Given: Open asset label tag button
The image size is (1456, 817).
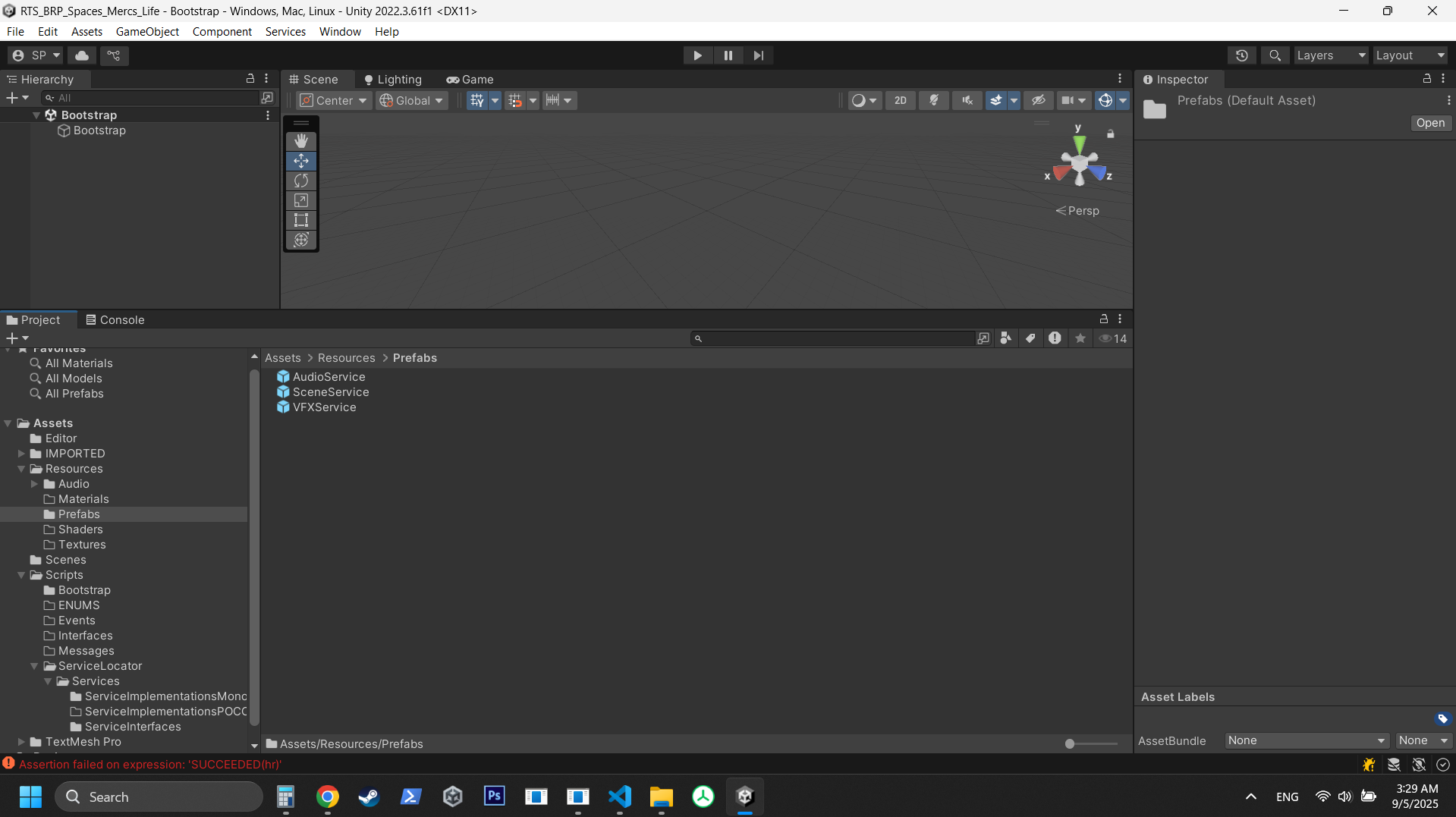Looking at the screenshot, I should [1442, 718].
